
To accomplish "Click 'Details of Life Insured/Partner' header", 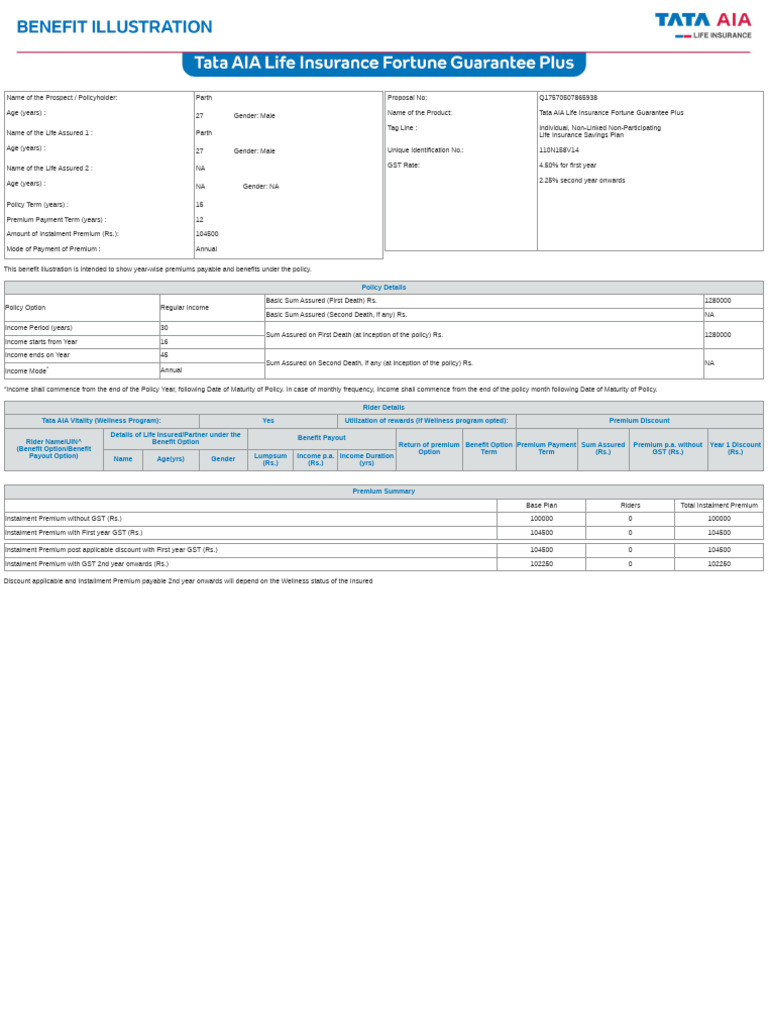I will click(x=176, y=438).
